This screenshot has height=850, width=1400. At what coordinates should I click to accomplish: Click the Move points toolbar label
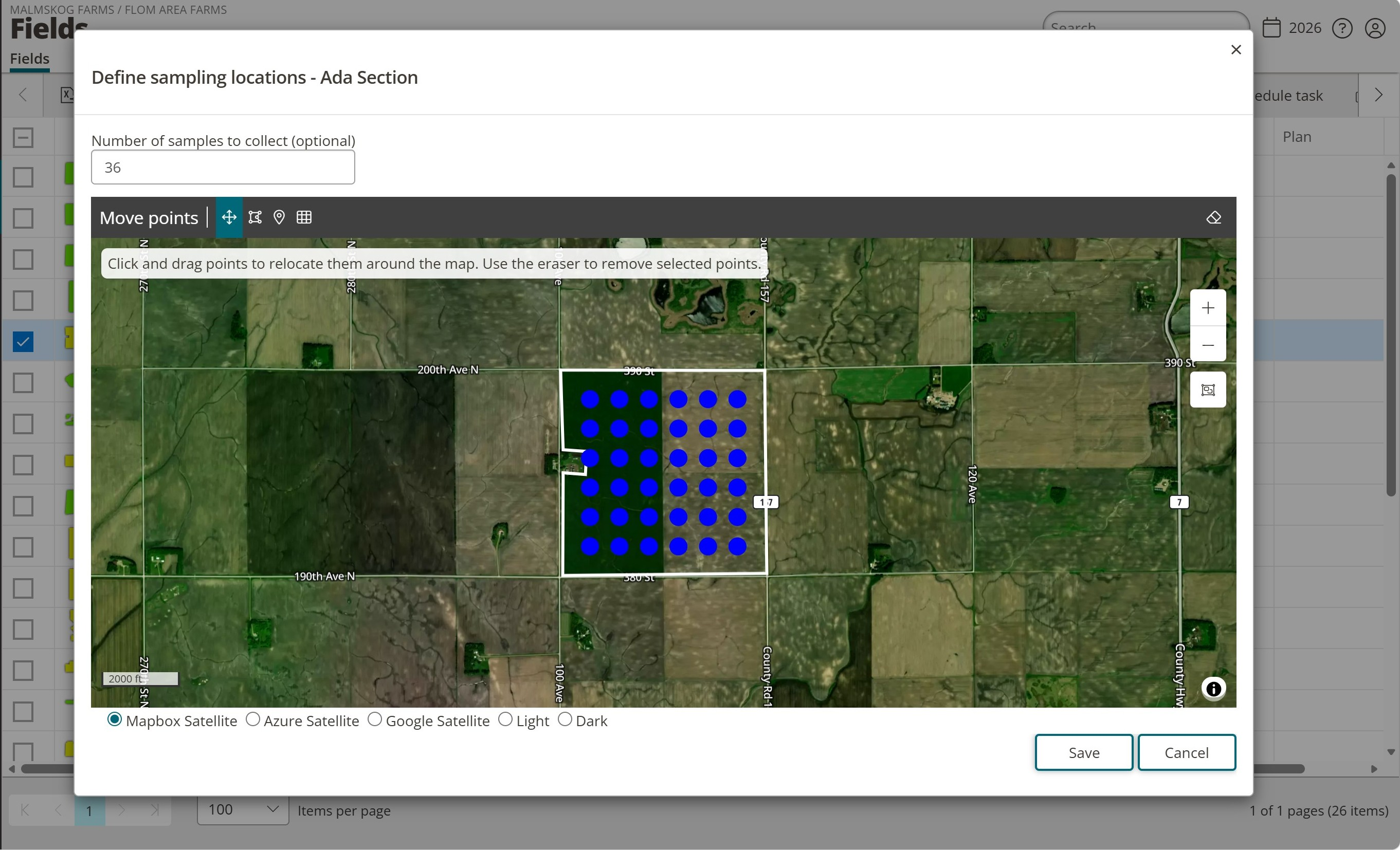[x=149, y=218]
